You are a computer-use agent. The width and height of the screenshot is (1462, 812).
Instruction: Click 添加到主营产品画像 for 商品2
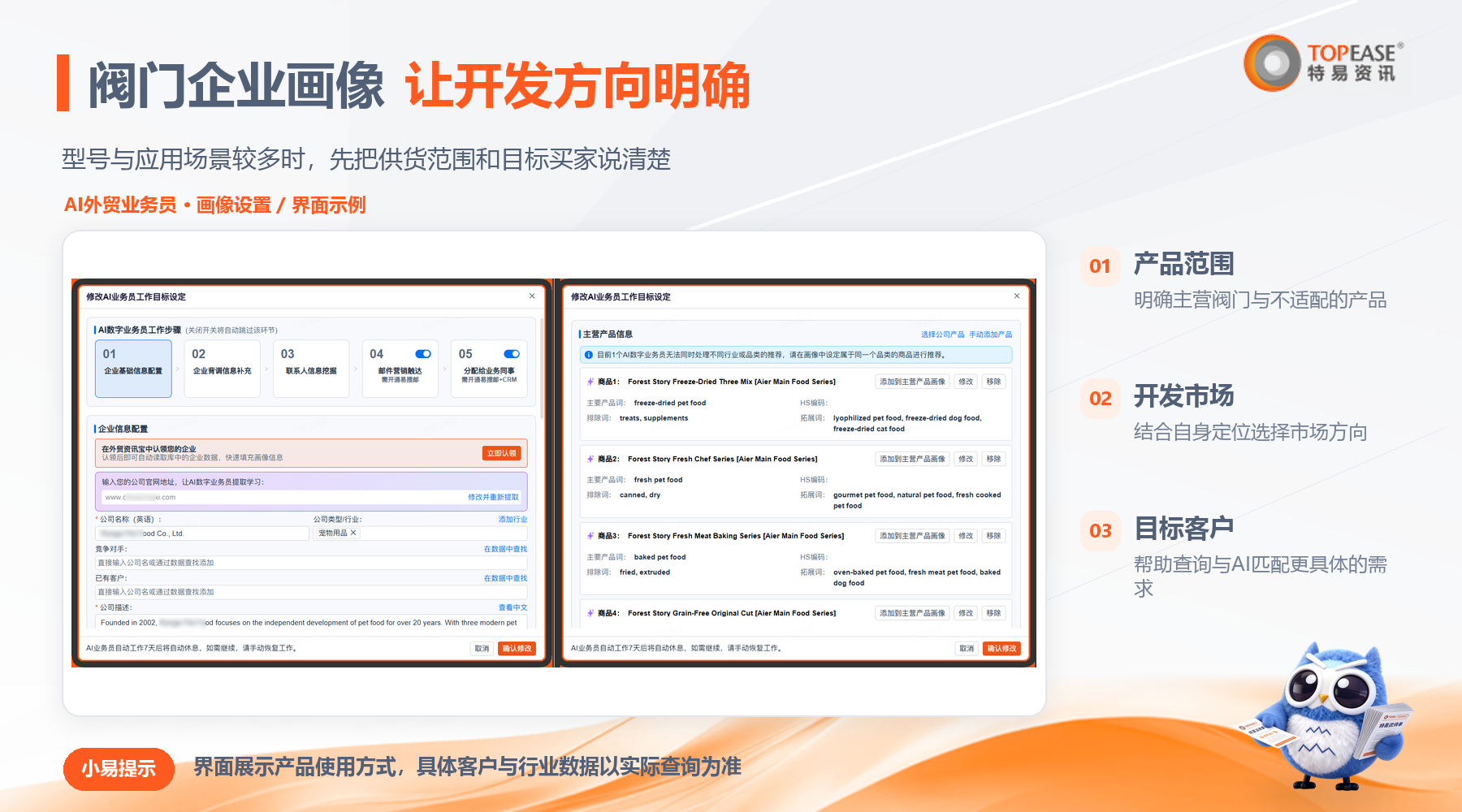[912, 459]
